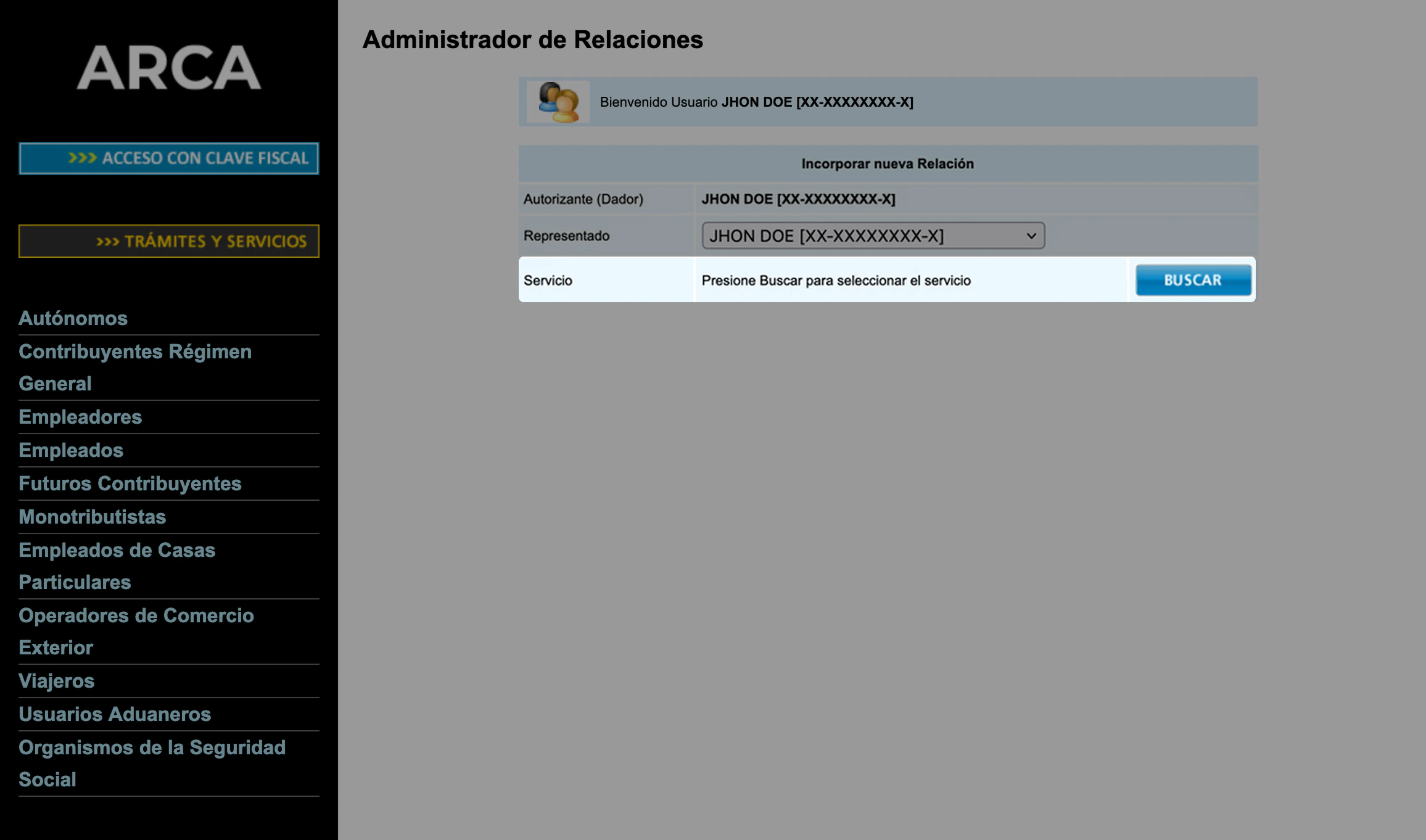The width and height of the screenshot is (1426, 840).
Task: Select Usuarios Aduaneros link
Action: point(115,714)
